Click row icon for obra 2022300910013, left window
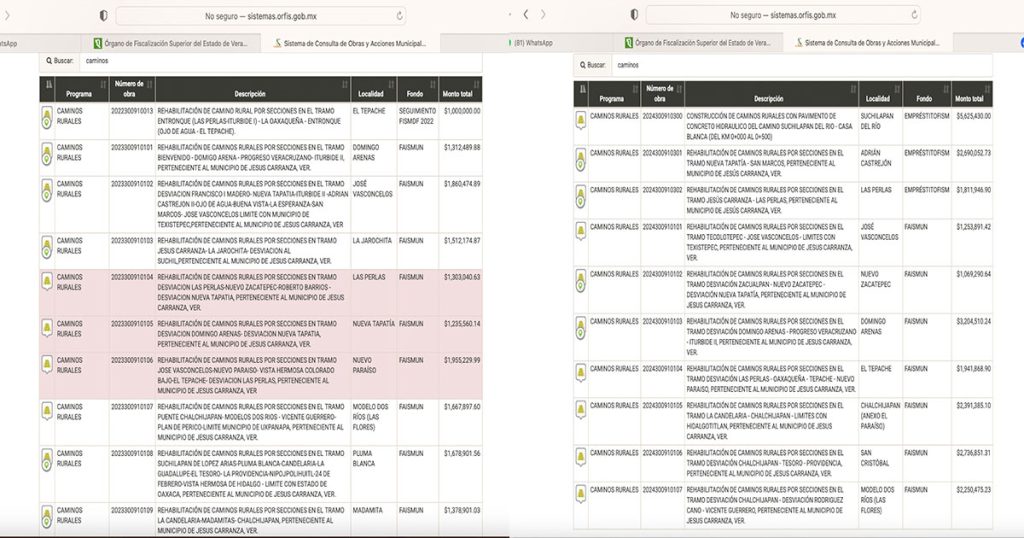The width and height of the screenshot is (1024, 538). coord(47,118)
